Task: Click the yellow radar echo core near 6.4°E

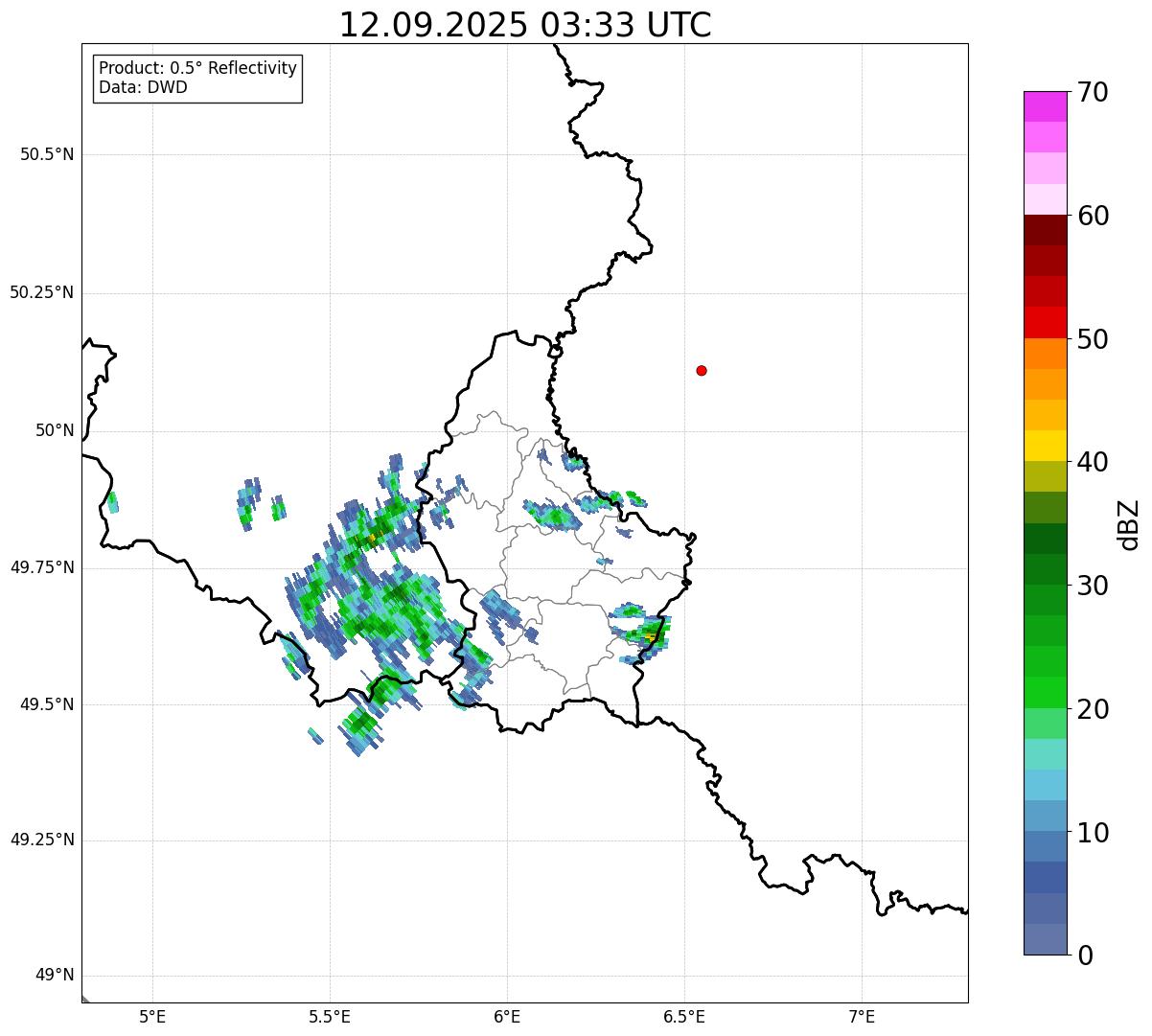Action: coord(651,635)
